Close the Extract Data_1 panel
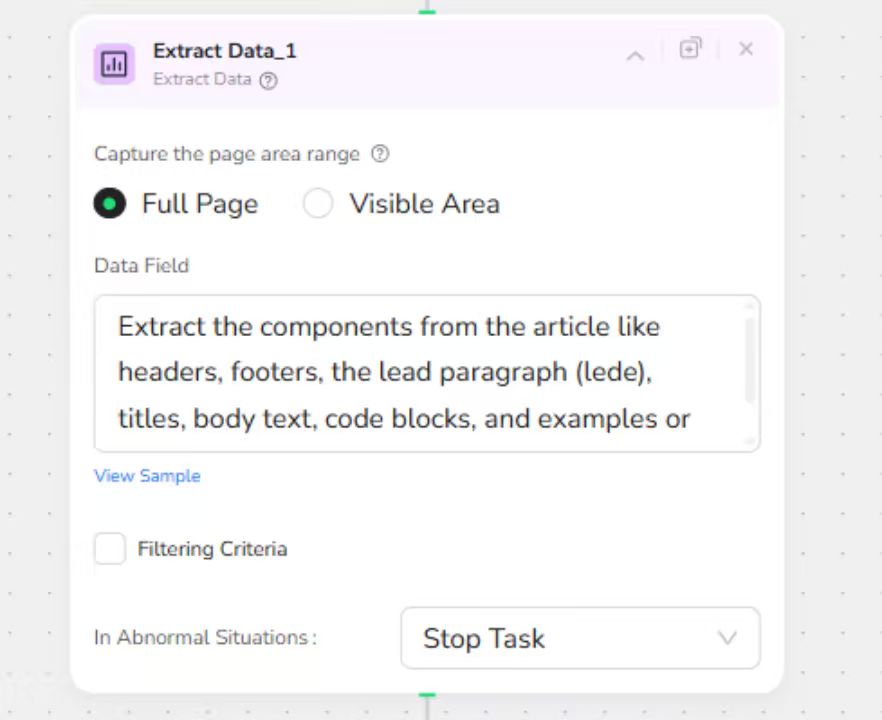This screenshot has width=882, height=720. 746,49
